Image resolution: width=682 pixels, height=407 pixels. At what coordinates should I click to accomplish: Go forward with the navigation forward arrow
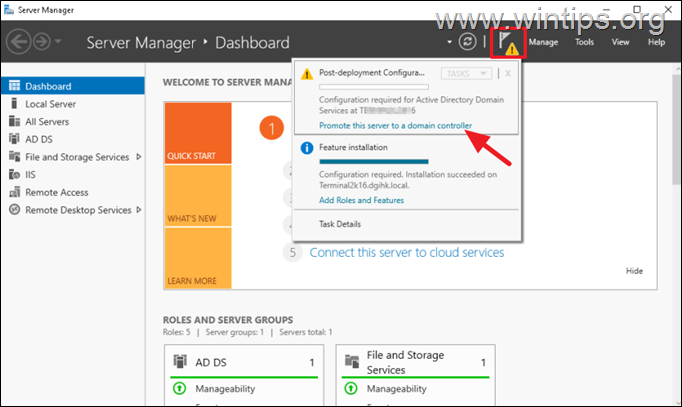point(42,42)
